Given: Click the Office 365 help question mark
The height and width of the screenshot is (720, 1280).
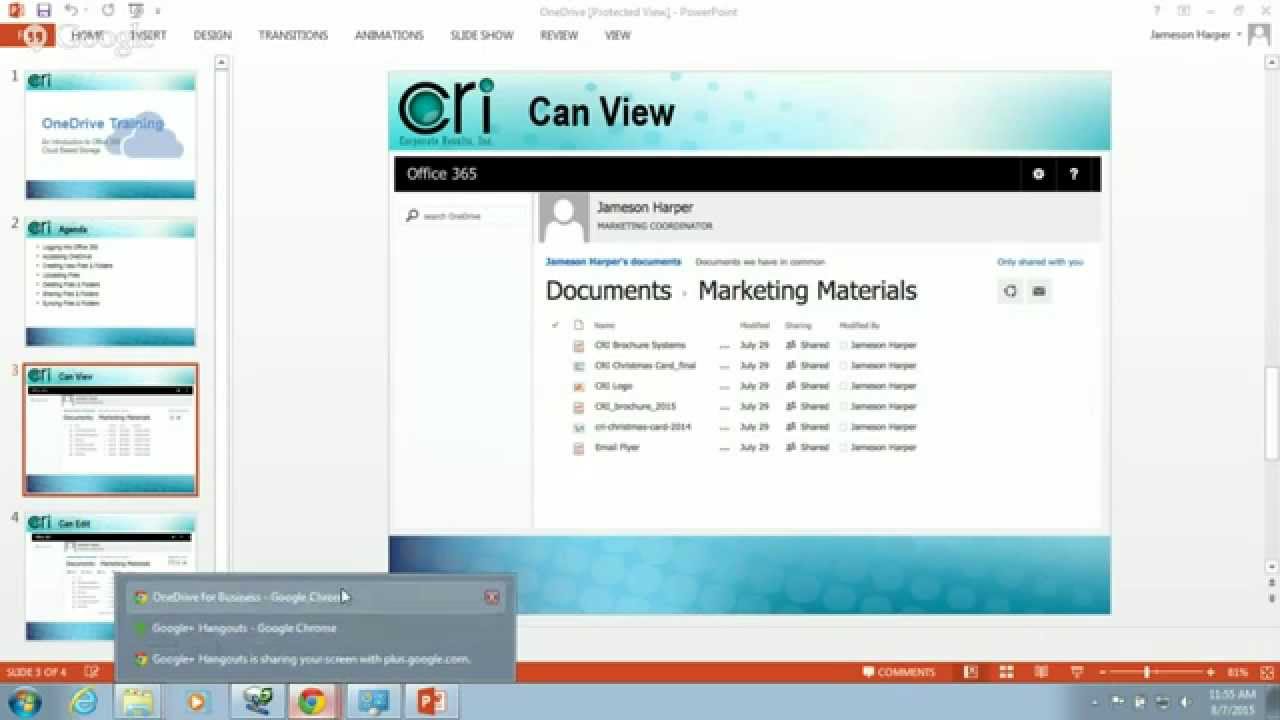Looking at the screenshot, I should pyautogui.click(x=1074, y=174).
